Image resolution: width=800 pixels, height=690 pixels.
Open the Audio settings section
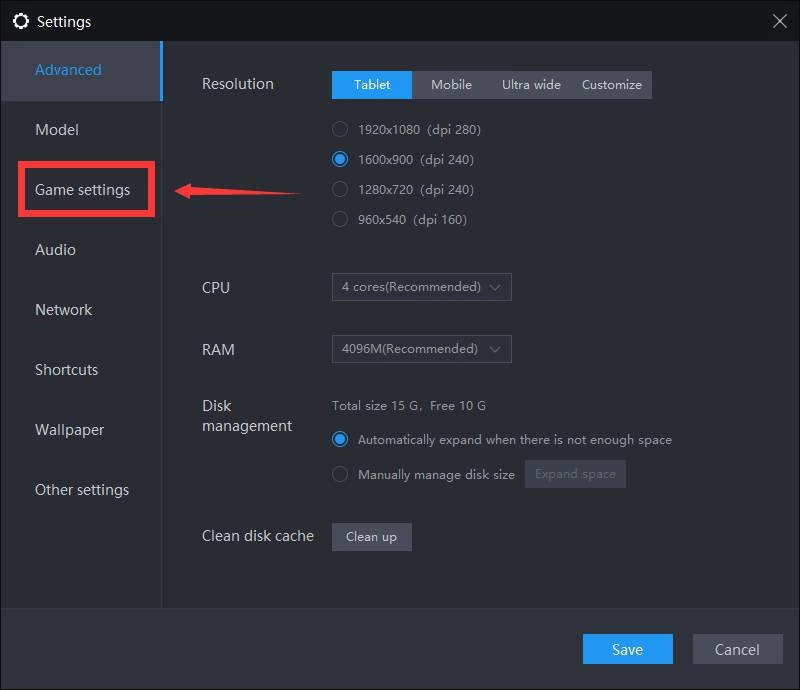[55, 250]
